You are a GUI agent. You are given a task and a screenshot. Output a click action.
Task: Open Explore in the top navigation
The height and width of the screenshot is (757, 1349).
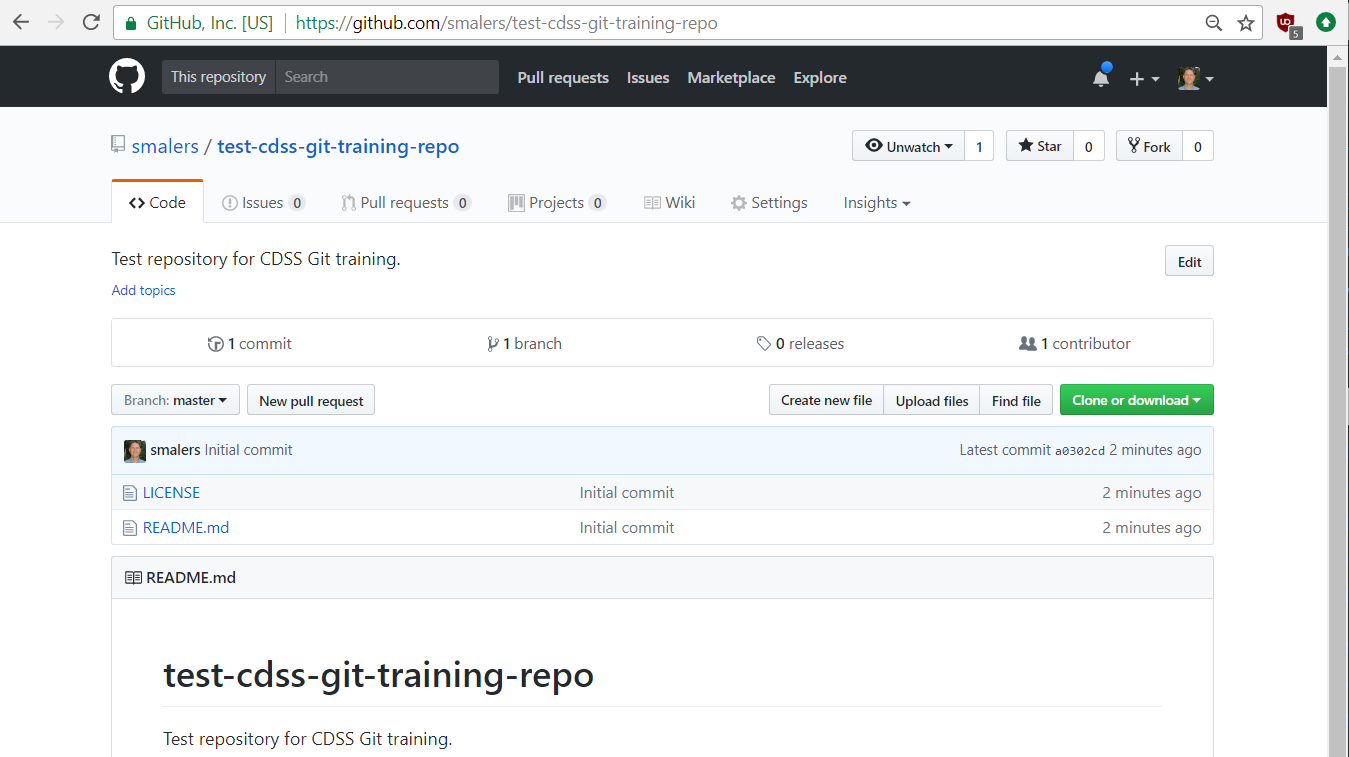tap(820, 77)
